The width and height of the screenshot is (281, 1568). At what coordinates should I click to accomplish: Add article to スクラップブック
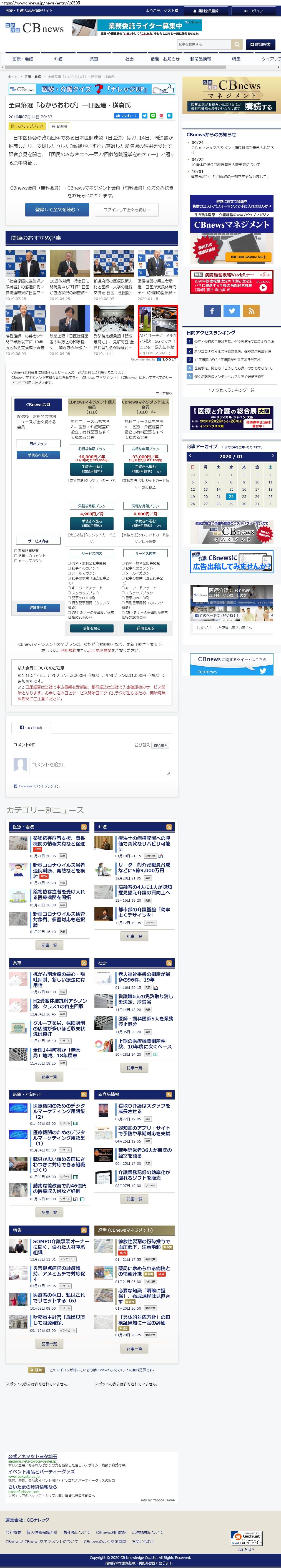pyautogui.click(x=27, y=126)
